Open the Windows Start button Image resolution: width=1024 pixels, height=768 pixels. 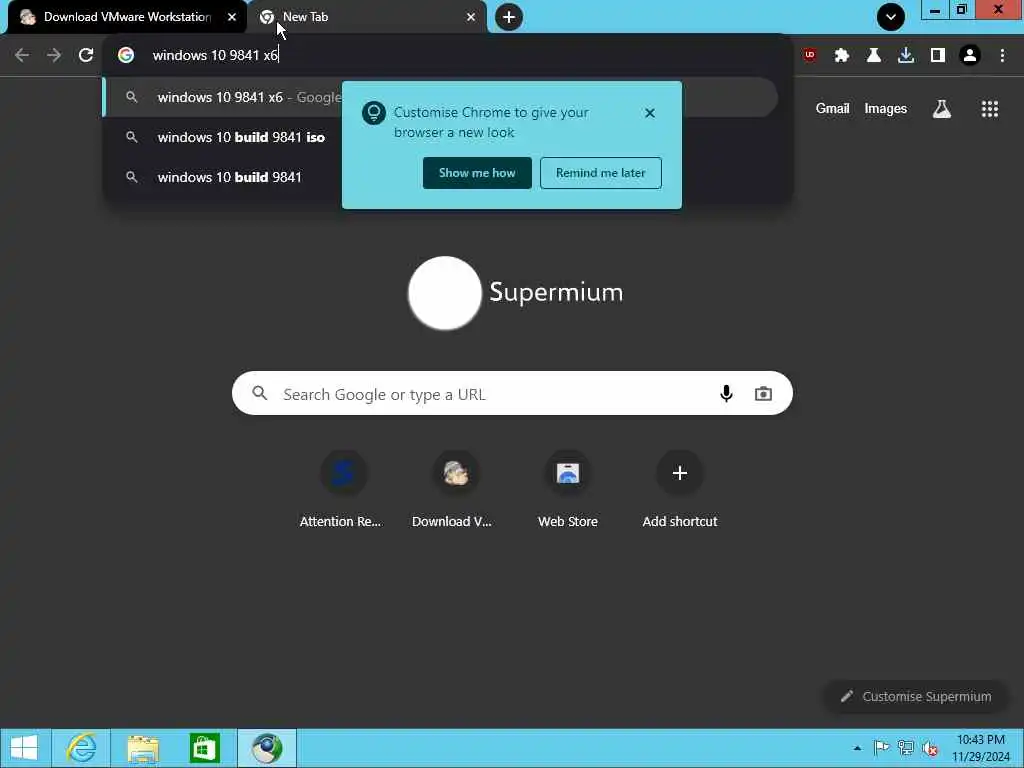24,748
